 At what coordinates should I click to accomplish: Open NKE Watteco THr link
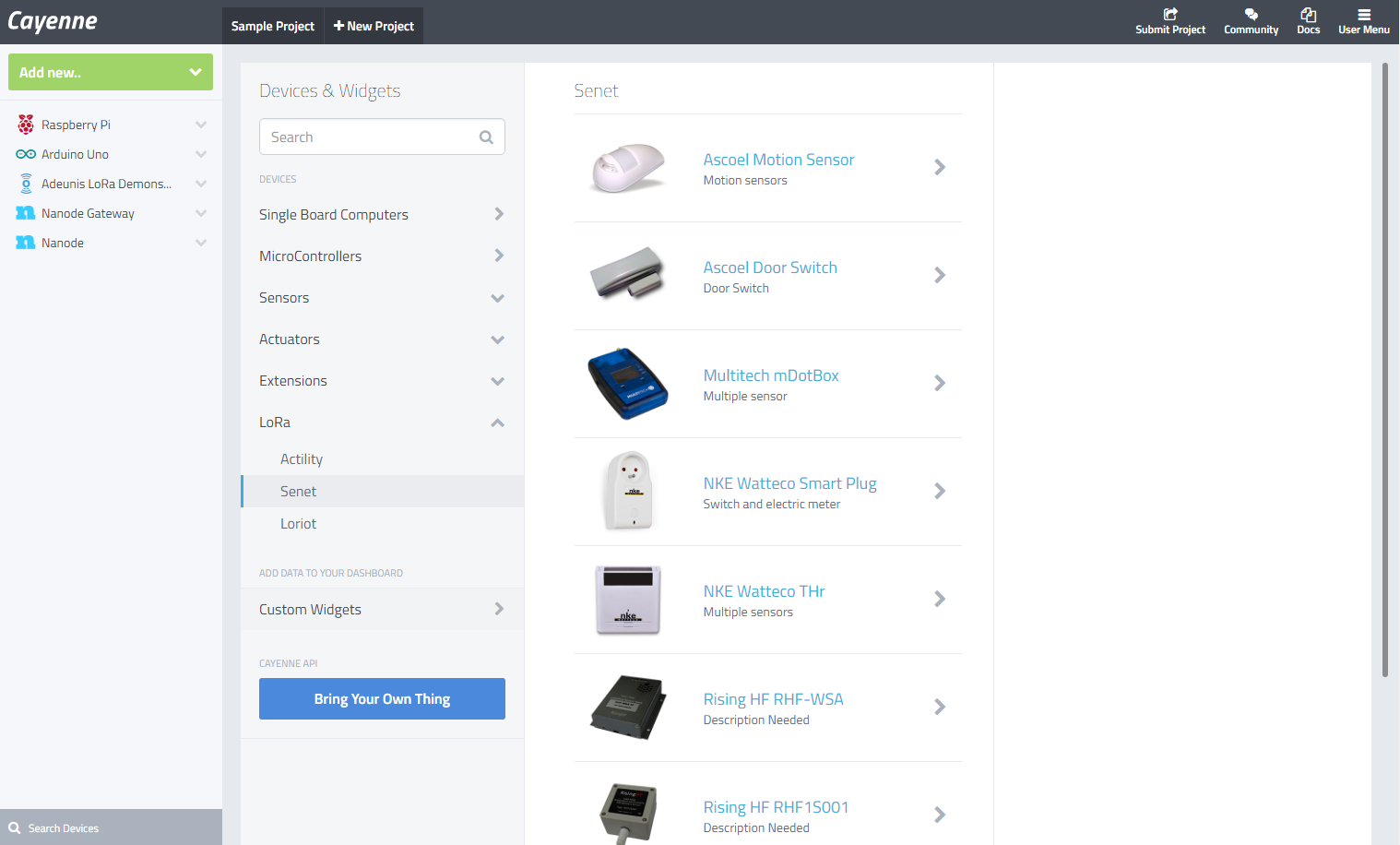coord(764,591)
